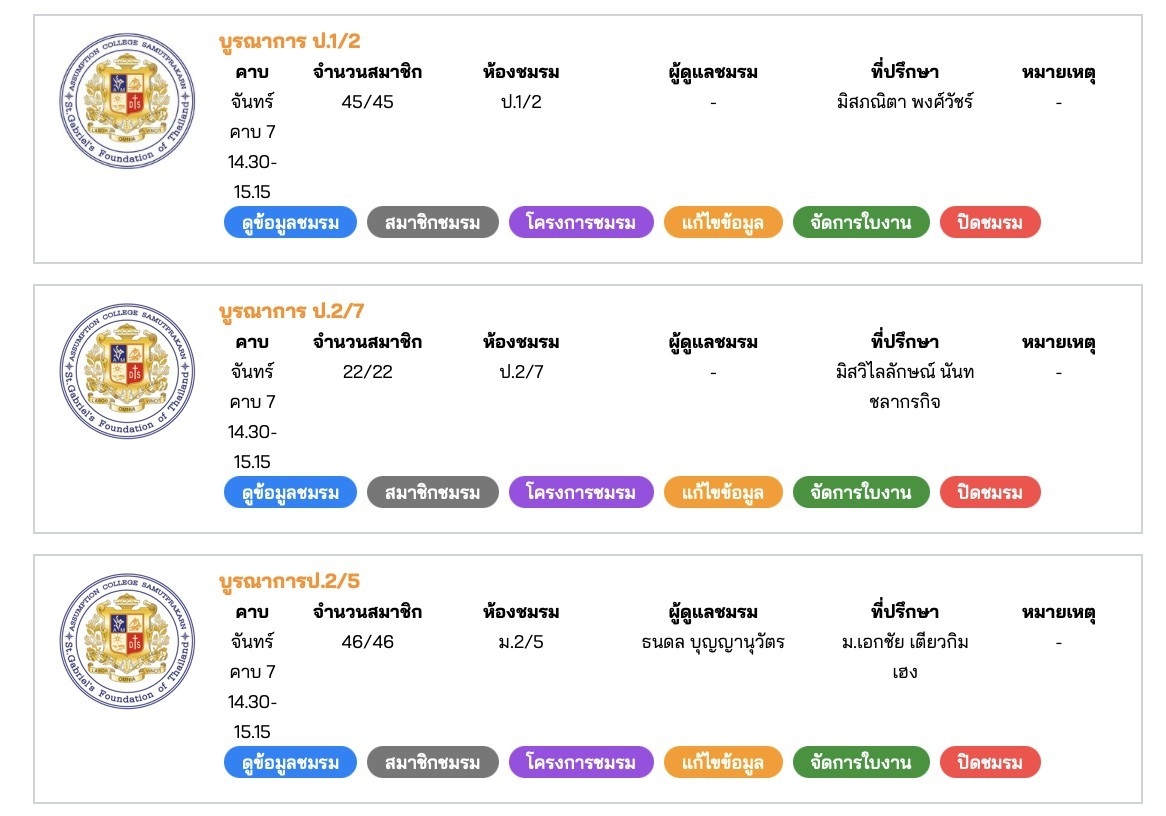Screen dimensions: 1166x816
Task: View ดูข้อมูลชมรม for บูรณาการป.2/5
Action: (x=290, y=762)
